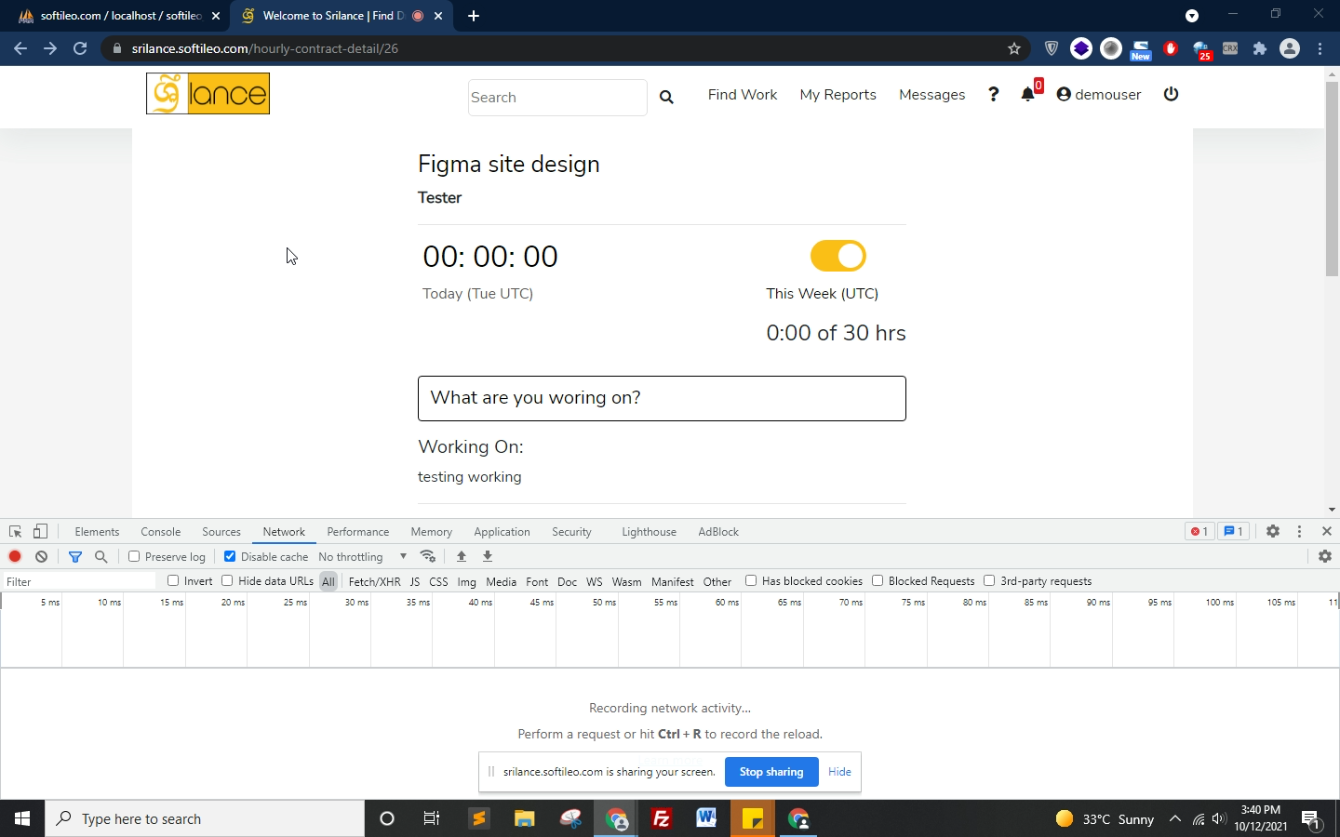Click the notification bell icon
1340x837 pixels.
click(1027, 95)
